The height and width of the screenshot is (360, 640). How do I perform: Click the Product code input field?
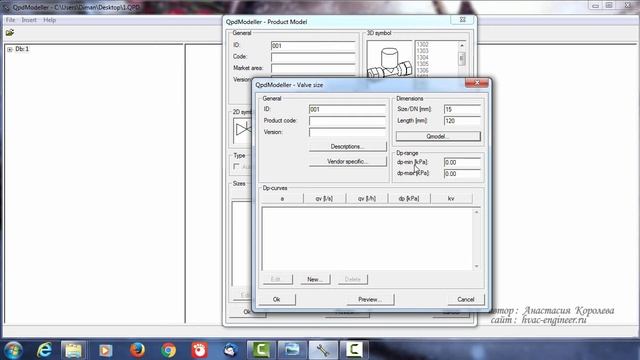coord(347,121)
